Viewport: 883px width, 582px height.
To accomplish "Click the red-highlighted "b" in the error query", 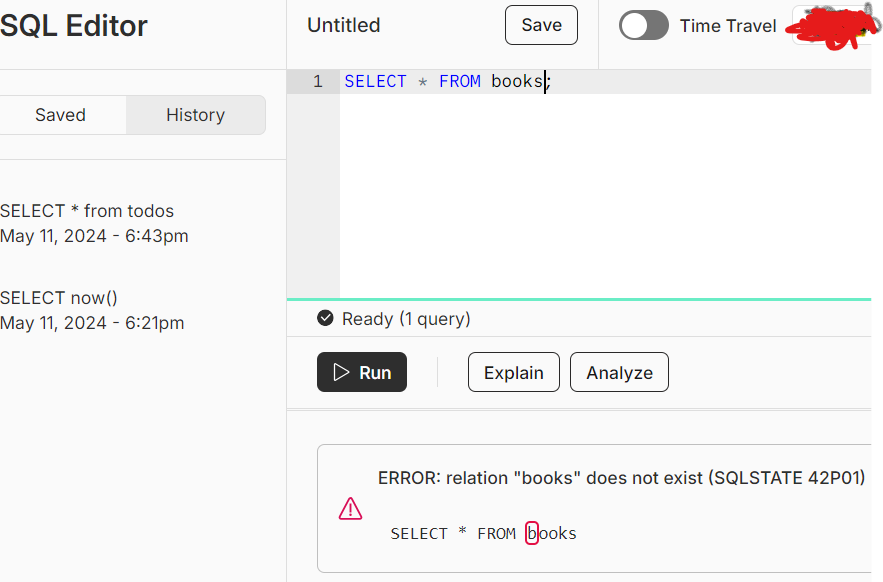I will pyautogui.click(x=532, y=534).
